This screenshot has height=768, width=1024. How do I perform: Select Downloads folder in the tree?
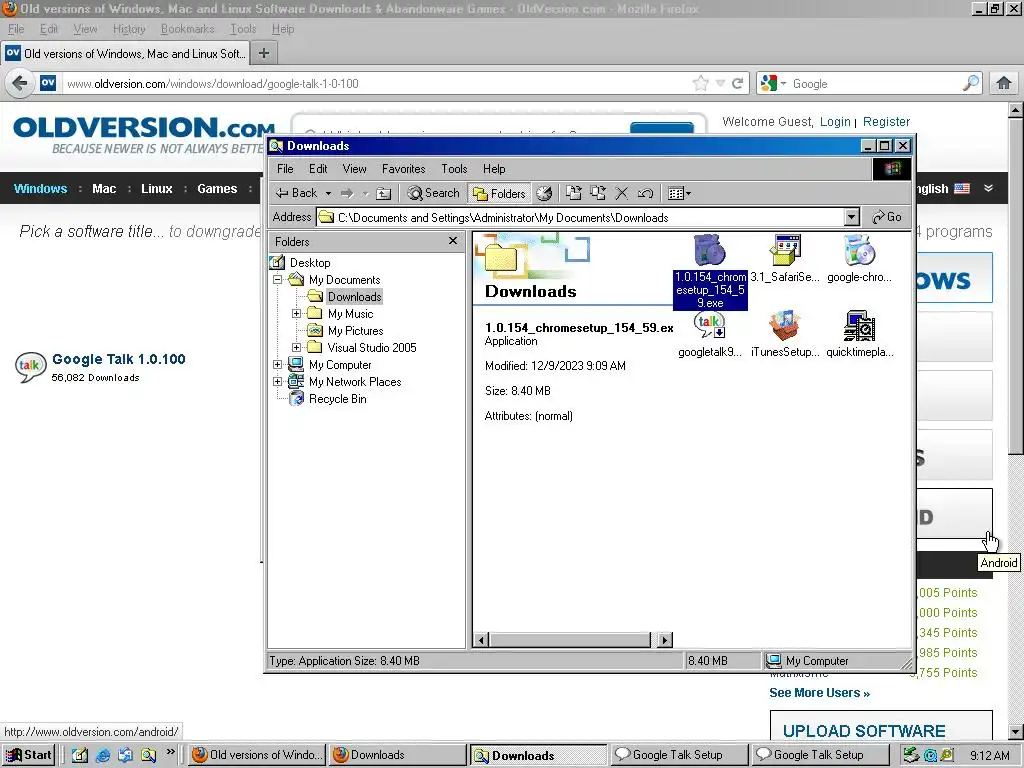point(355,296)
